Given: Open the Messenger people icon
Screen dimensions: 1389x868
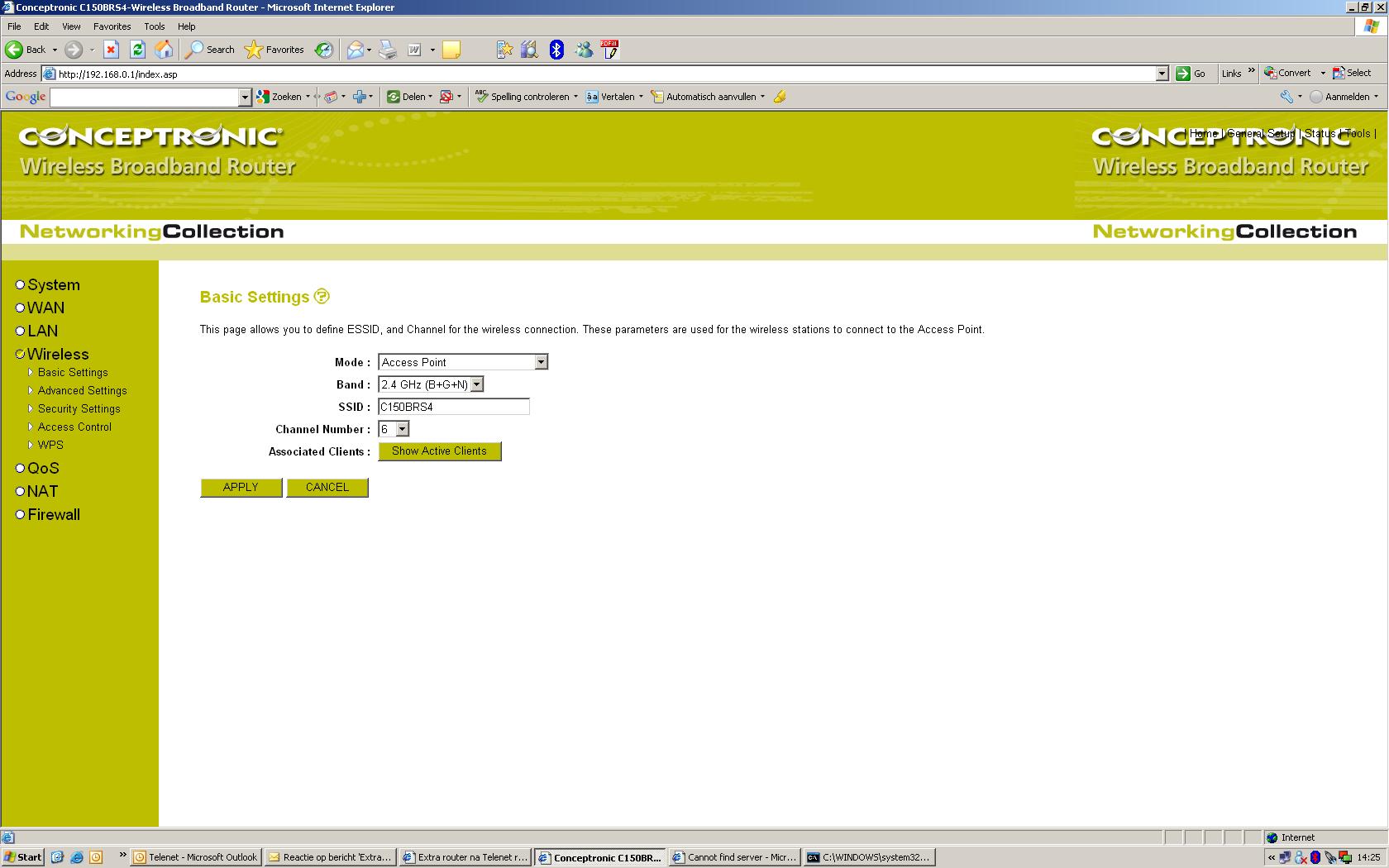Looking at the screenshot, I should pos(585,50).
